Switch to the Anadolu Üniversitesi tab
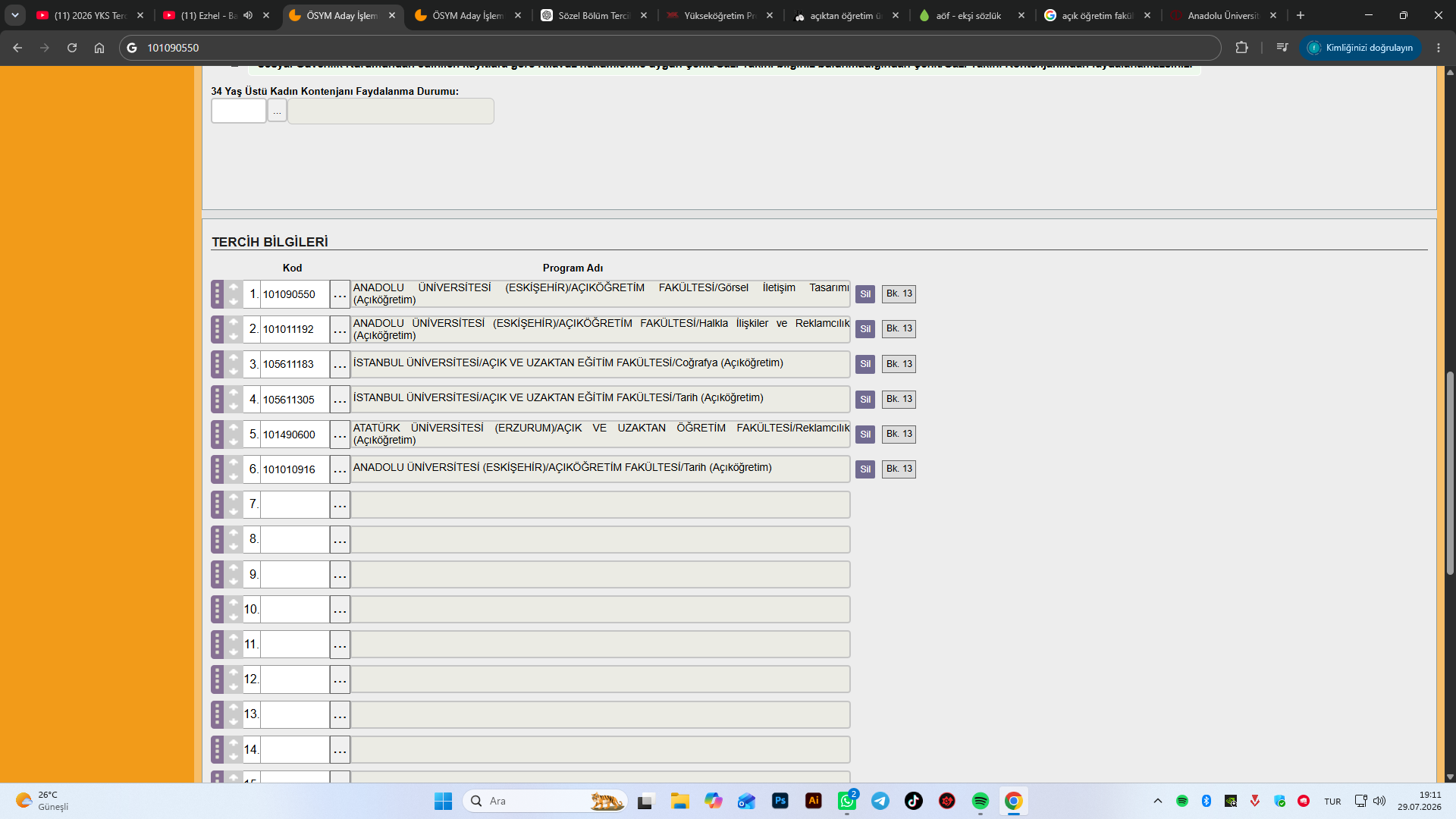 1222,15
